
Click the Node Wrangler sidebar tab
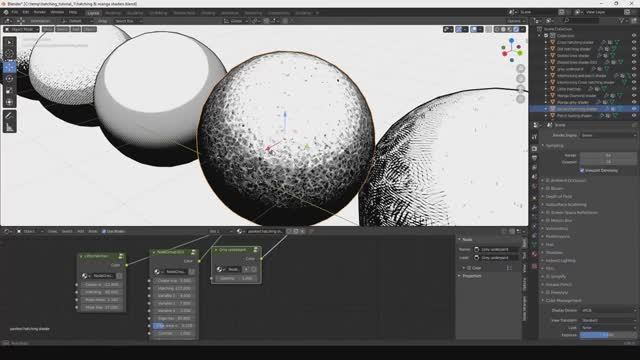pos(524,308)
